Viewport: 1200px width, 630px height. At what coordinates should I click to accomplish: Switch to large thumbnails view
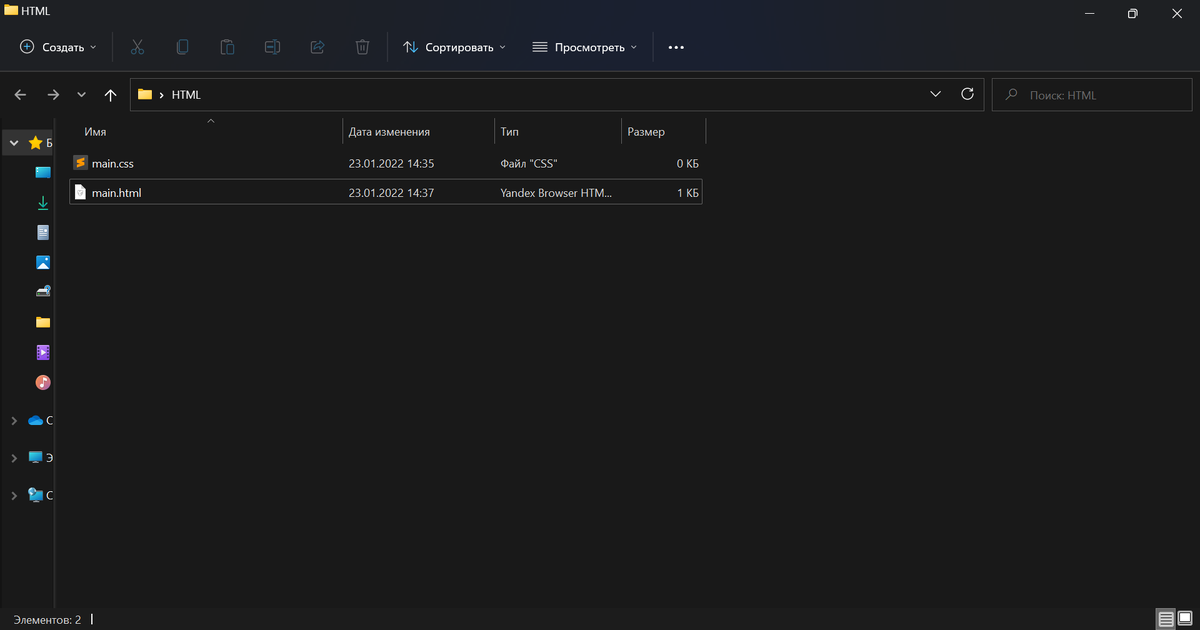tap(1187, 620)
